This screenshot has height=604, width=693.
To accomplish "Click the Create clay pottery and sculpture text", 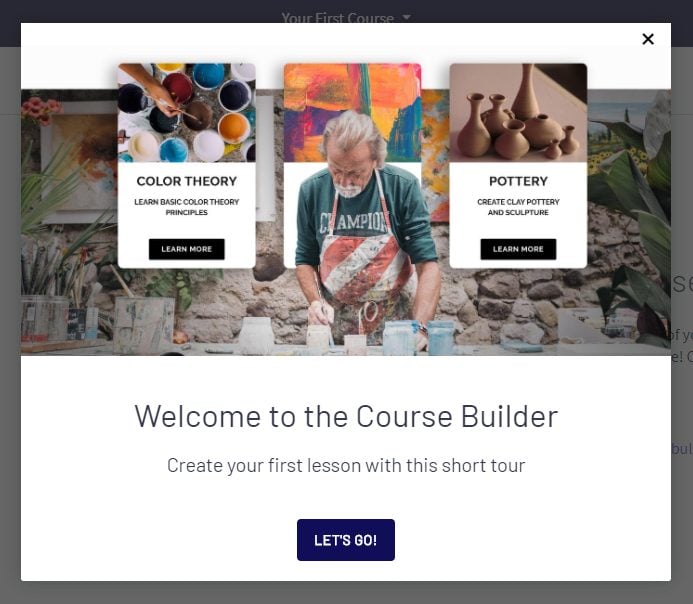I will coord(518,207).
